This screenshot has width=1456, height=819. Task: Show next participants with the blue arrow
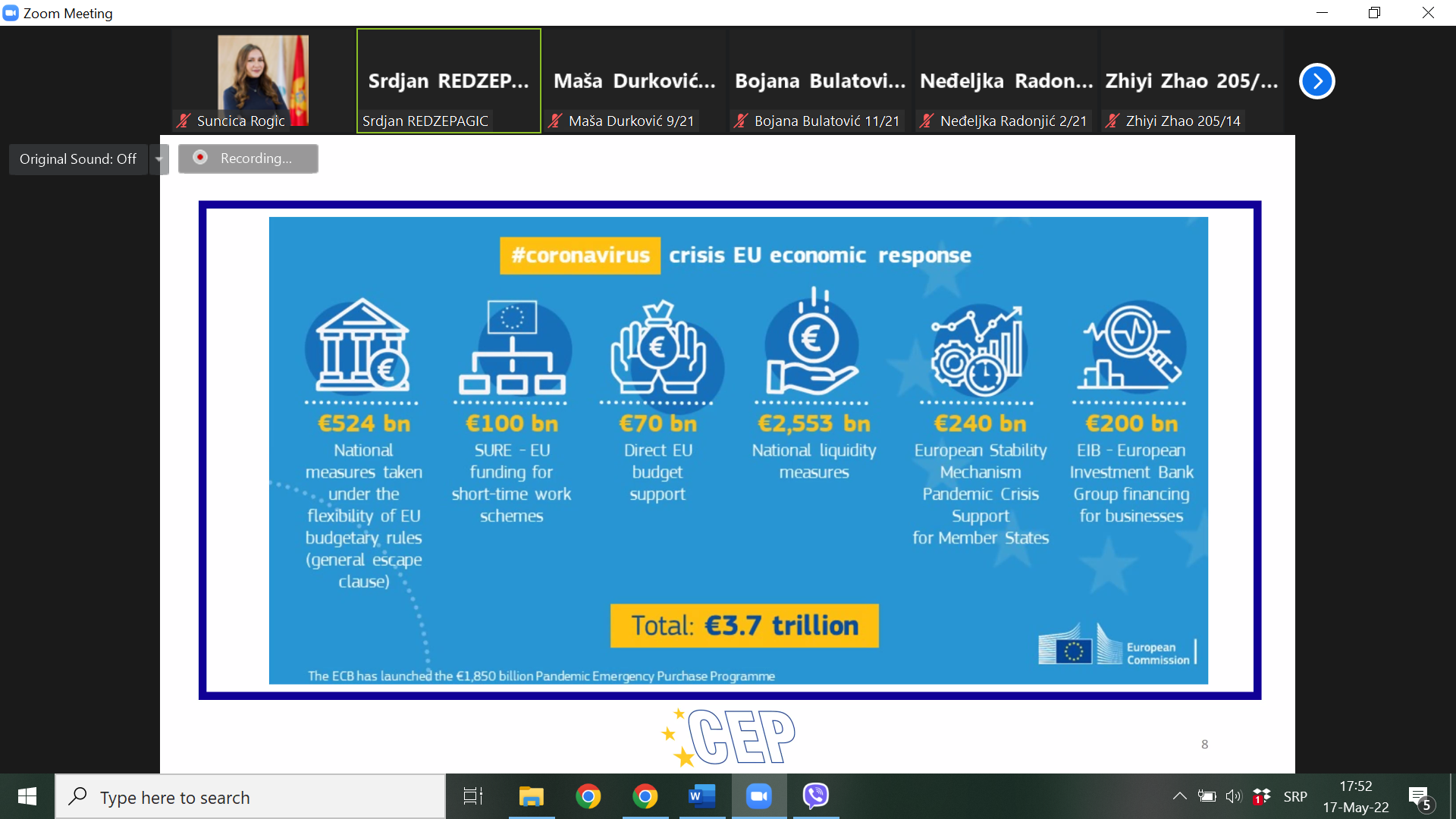click(1317, 81)
